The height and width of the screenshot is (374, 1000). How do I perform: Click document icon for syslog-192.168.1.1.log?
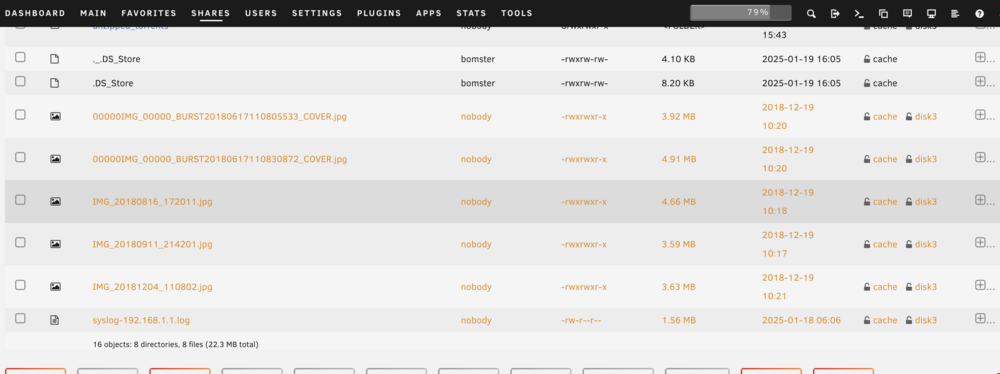[55, 320]
